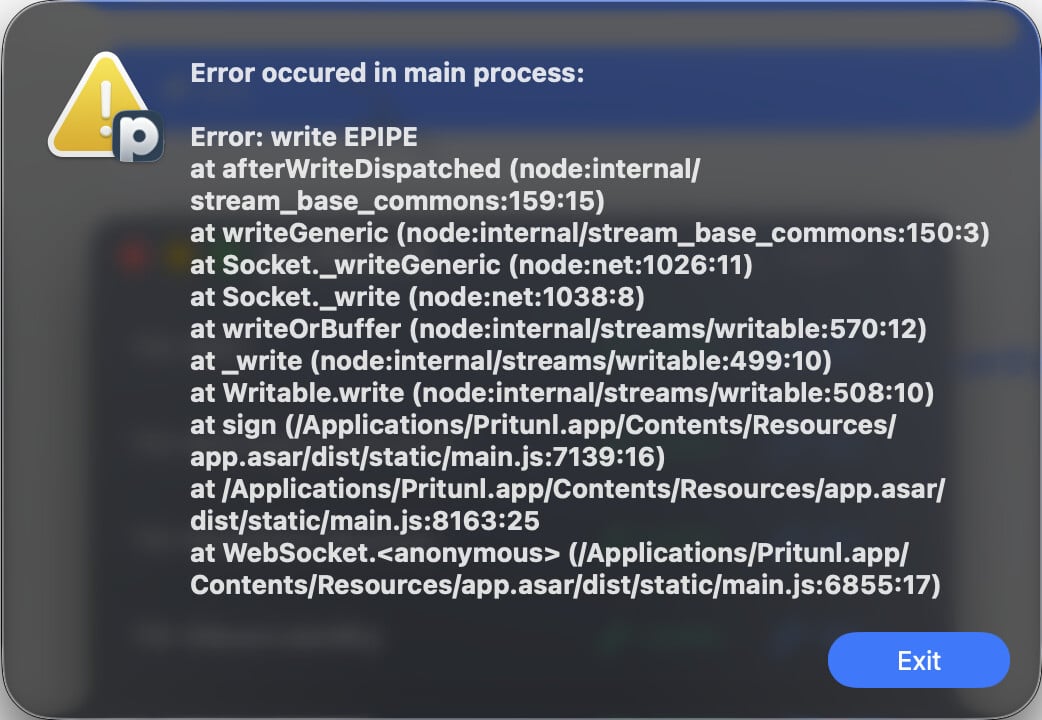Click the blurred red close button behind dialog

point(133,256)
